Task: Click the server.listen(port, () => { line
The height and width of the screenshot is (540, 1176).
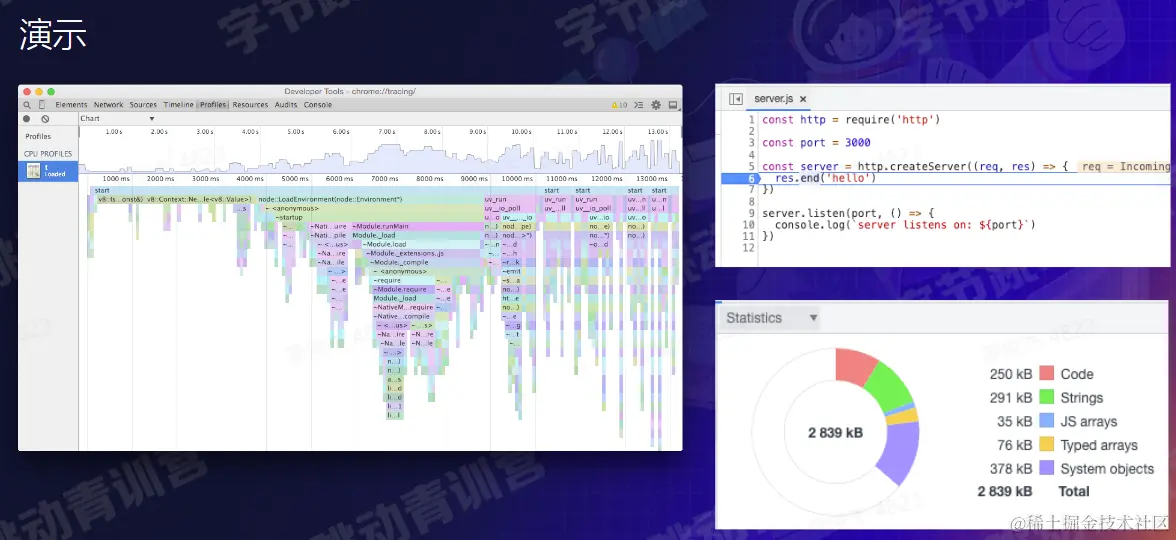Action: coord(848,213)
